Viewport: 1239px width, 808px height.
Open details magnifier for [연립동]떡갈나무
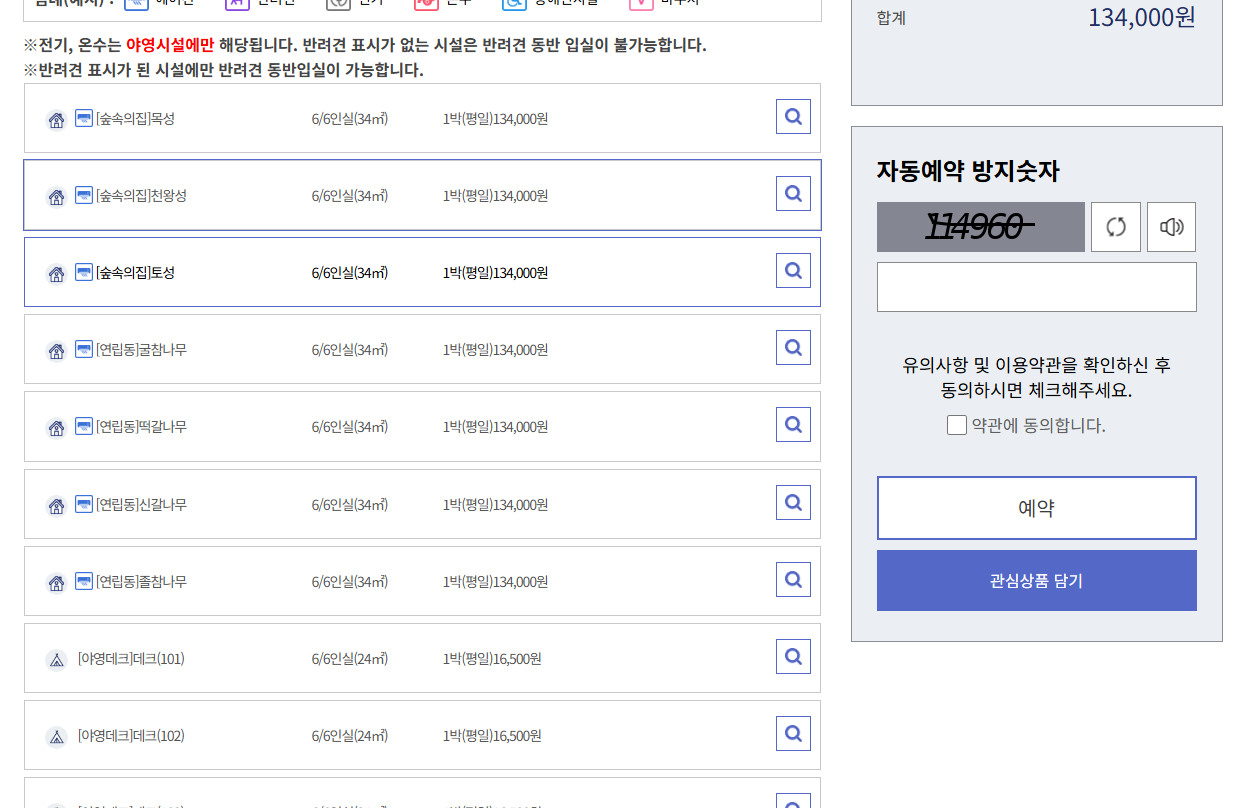pos(793,425)
